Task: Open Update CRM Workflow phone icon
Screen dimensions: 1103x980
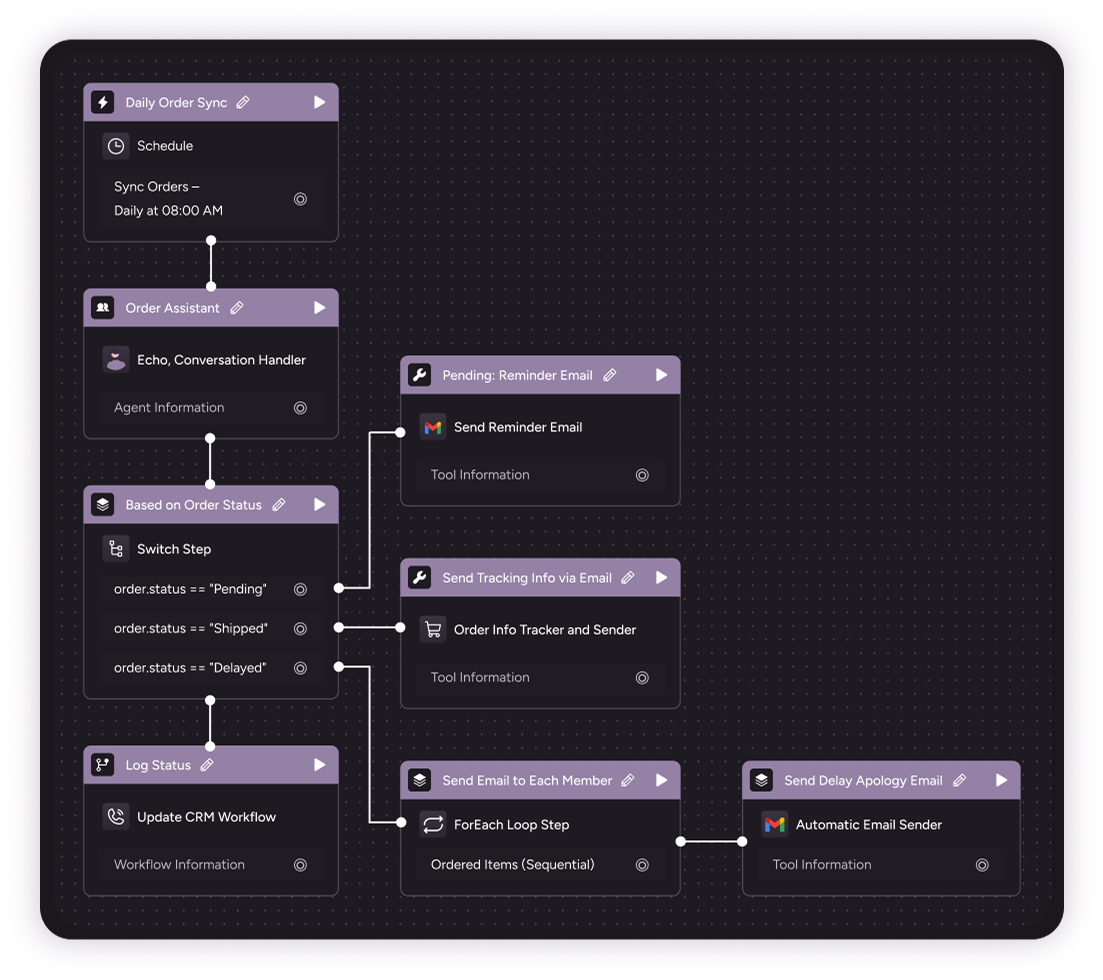Action: (116, 817)
